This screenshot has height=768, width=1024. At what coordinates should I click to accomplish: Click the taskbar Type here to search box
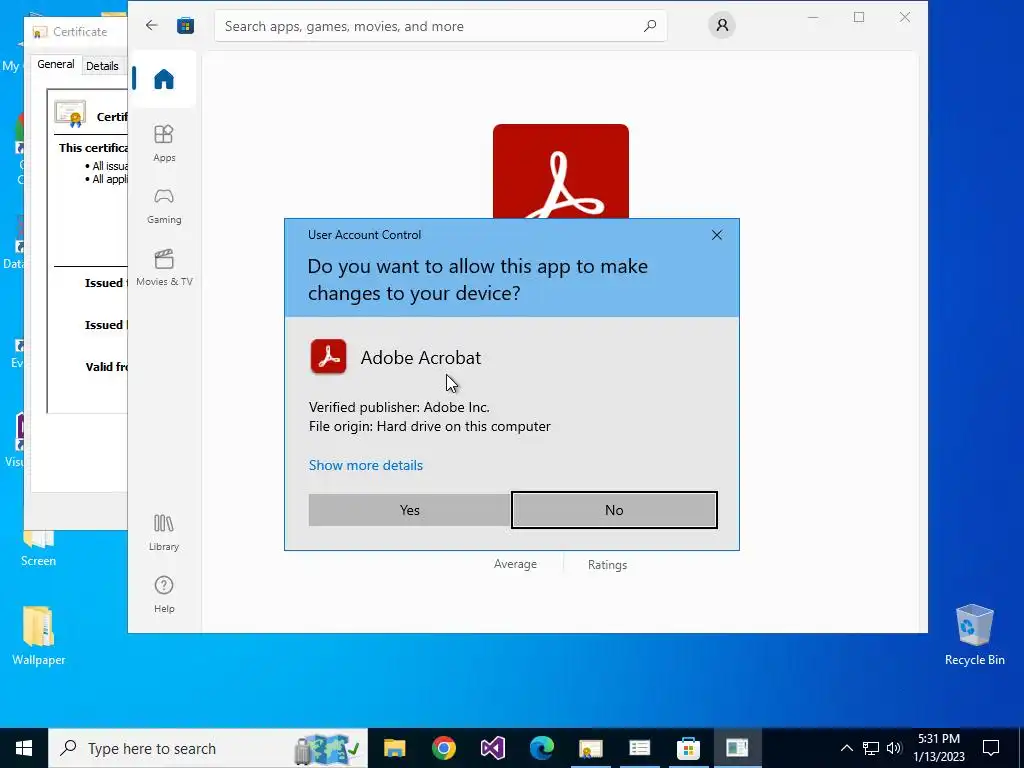[x=208, y=748]
